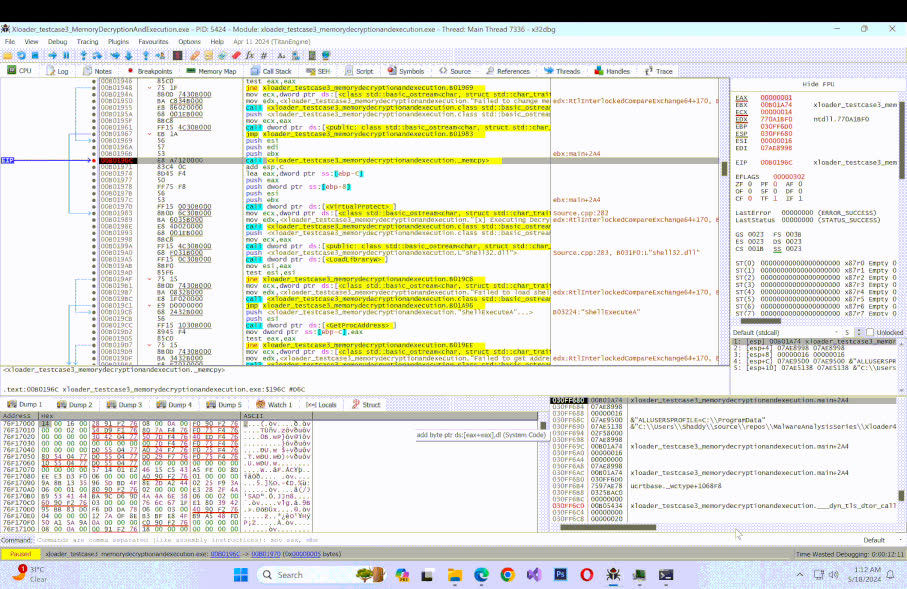
Task: Click the Trace into icon
Action: (x=115, y=56)
